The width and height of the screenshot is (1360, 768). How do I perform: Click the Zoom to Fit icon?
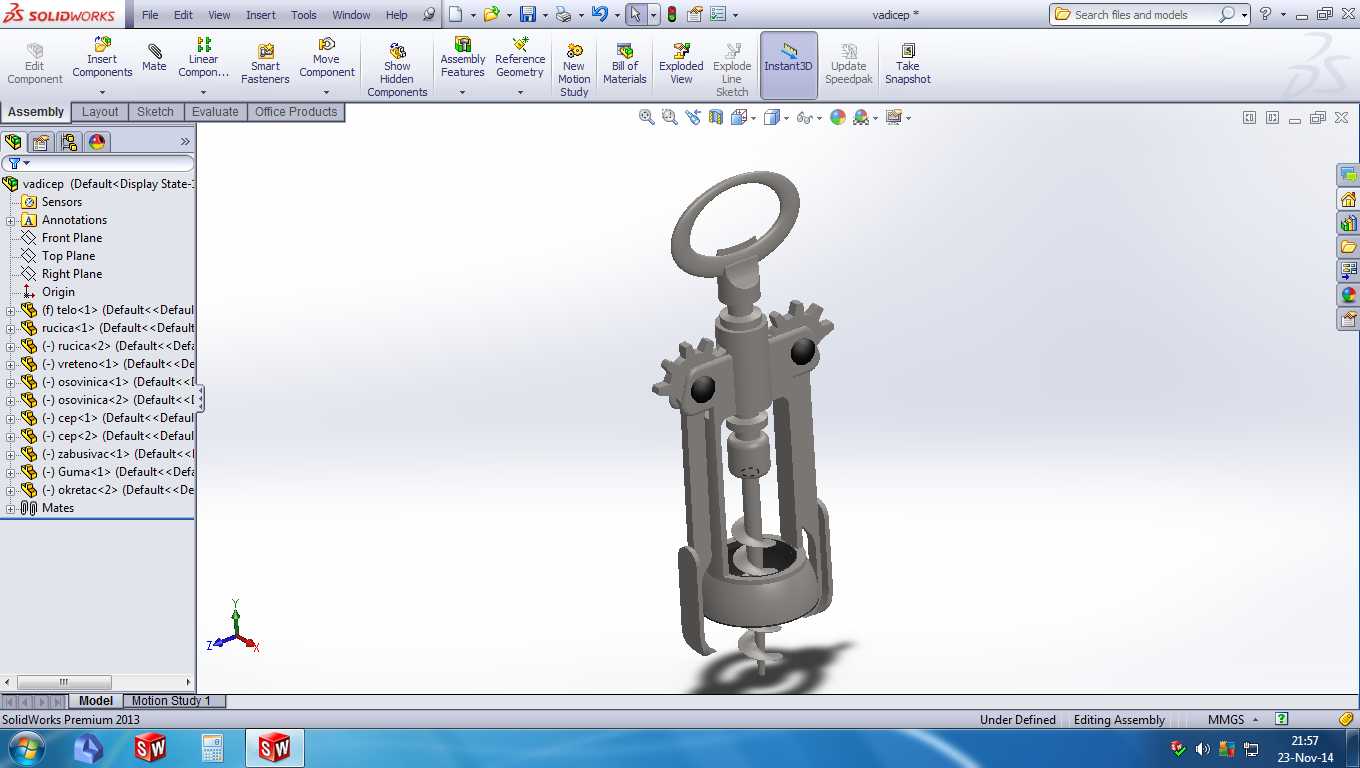[x=647, y=117]
